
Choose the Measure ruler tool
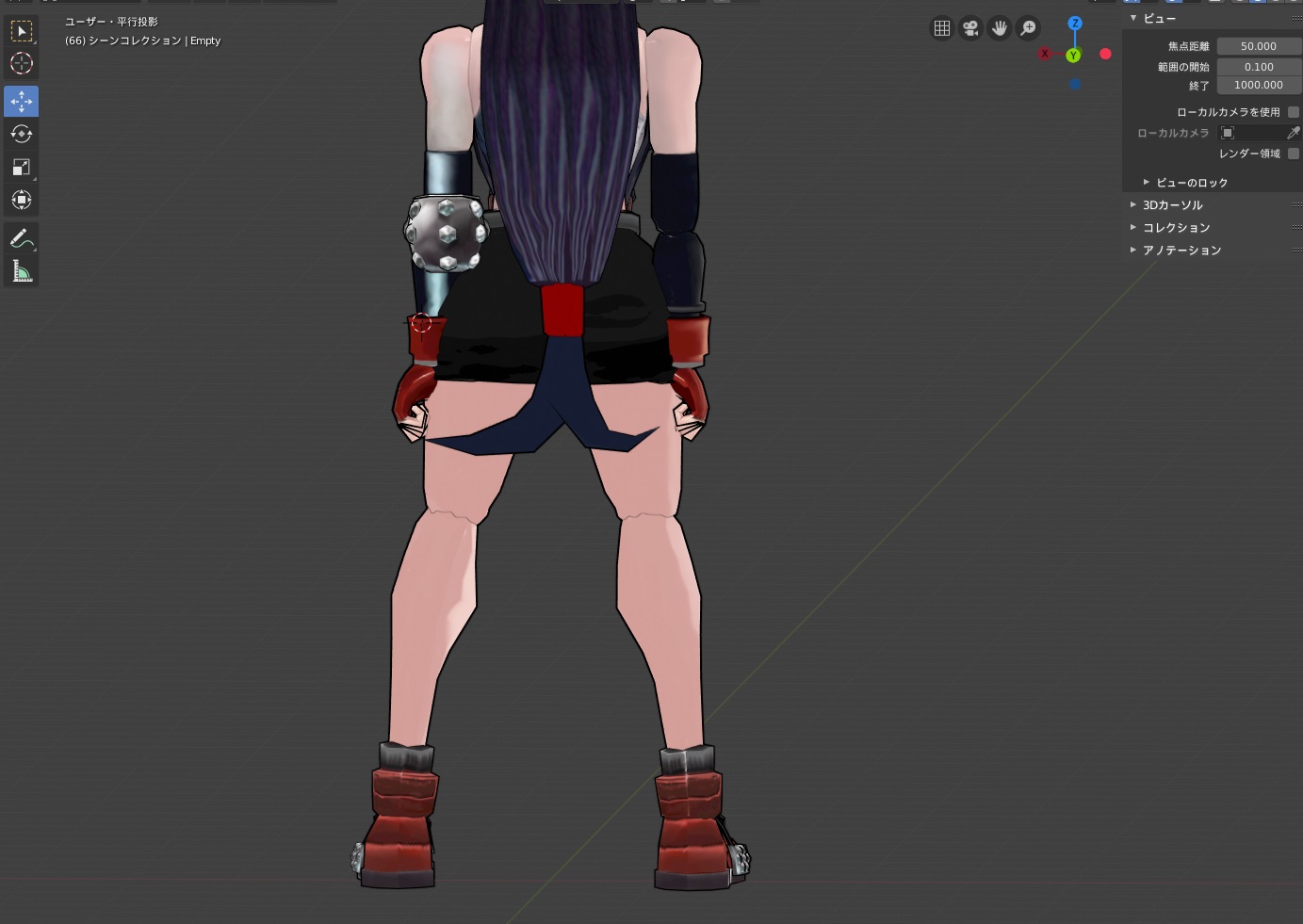pyautogui.click(x=22, y=272)
